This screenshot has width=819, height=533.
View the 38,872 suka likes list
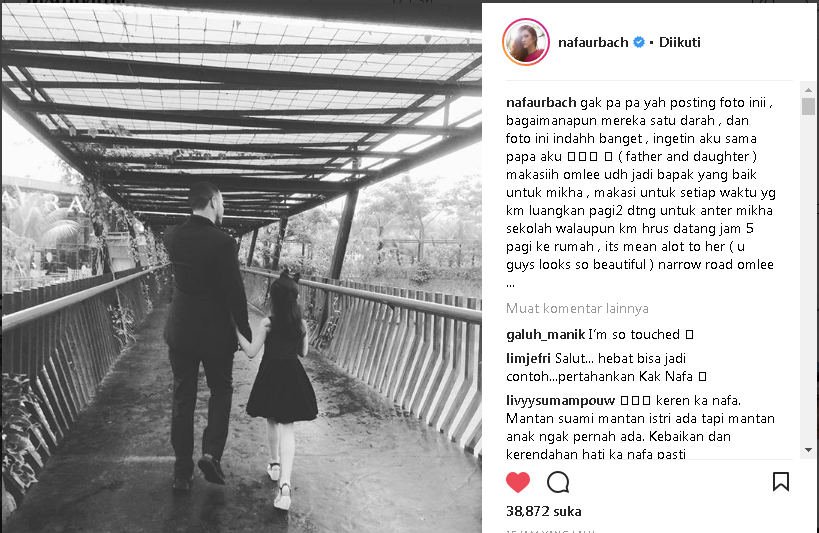point(543,512)
